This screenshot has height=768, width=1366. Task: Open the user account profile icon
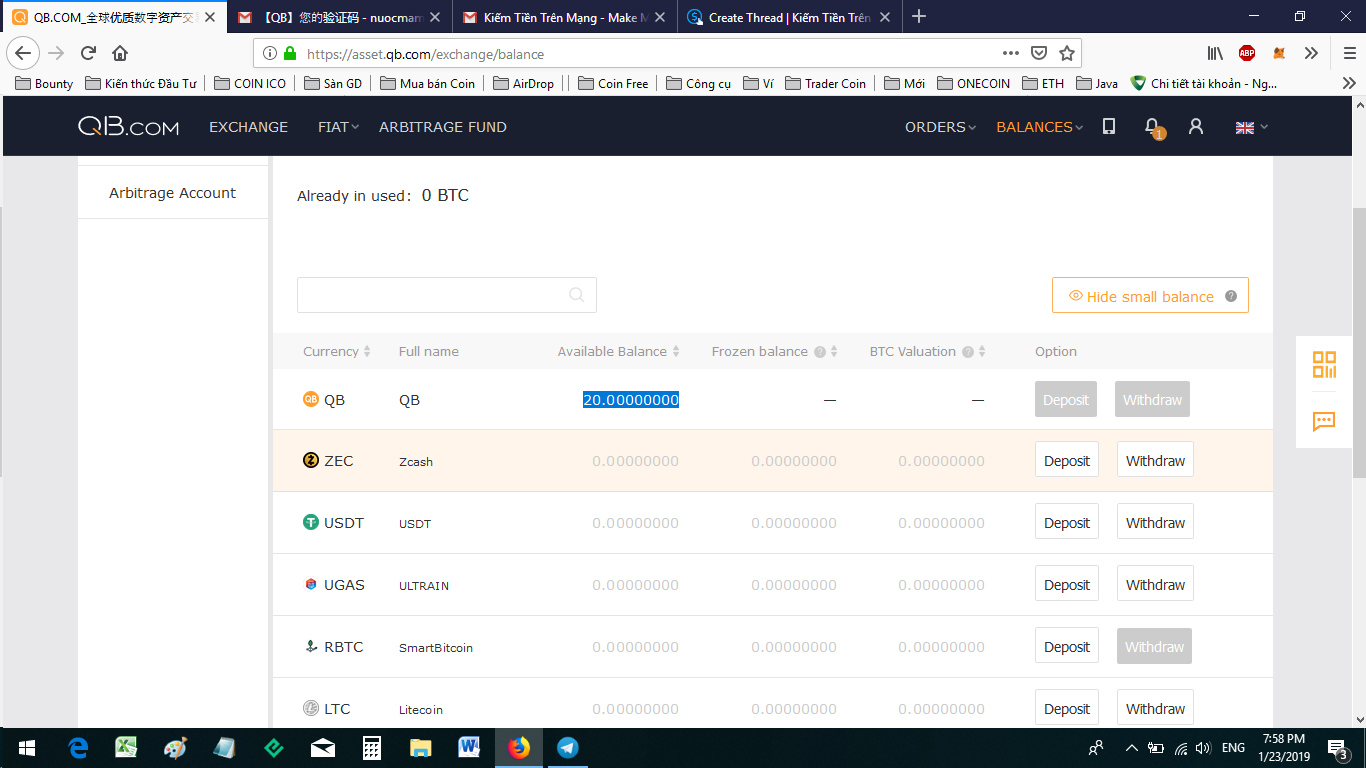coord(1196,127)
